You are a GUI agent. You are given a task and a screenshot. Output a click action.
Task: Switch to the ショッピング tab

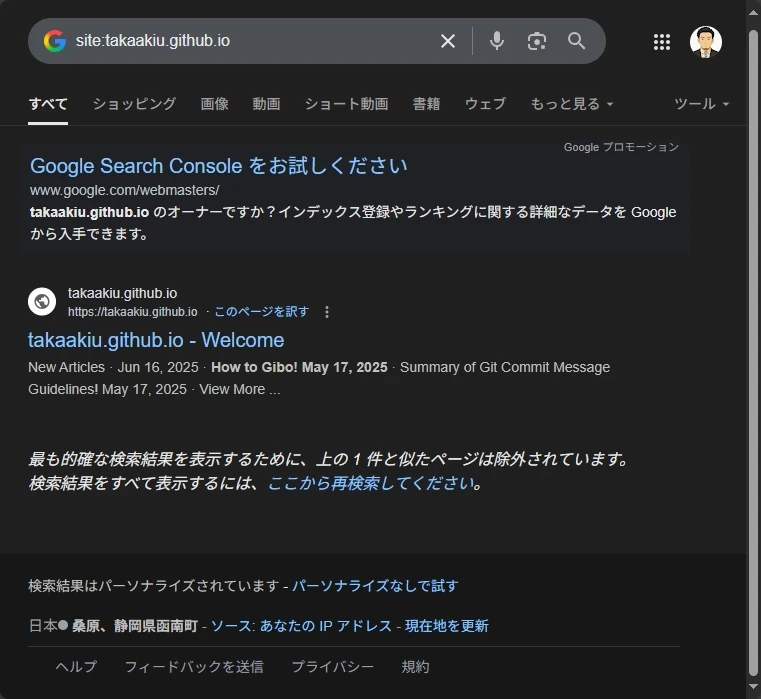point(134,104)
